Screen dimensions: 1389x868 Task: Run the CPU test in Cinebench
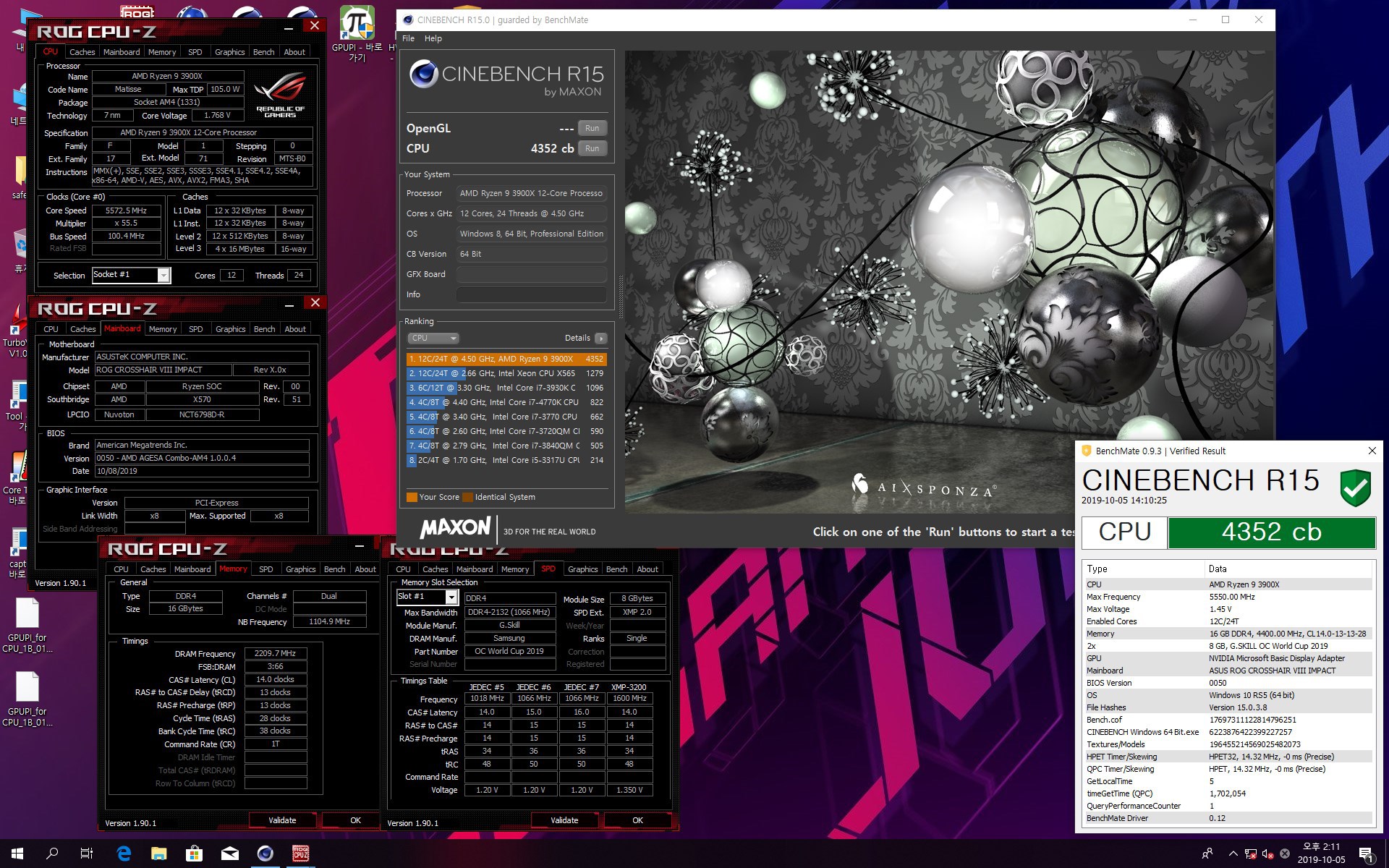click(592, 148)
